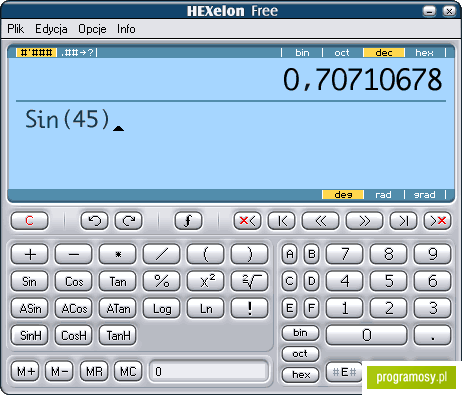The height and width of the screenshot is (395, 462).
Task: Open the Info menu
Action: [126, 29]
